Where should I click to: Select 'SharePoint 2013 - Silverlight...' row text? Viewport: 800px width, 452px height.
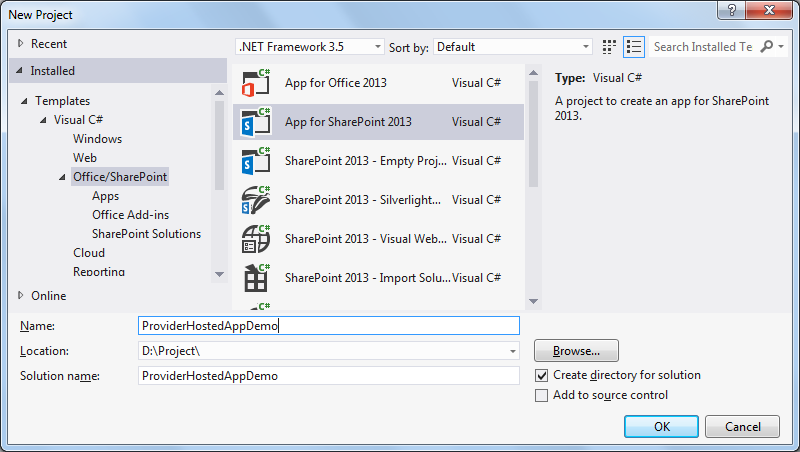tap(363, 200)
